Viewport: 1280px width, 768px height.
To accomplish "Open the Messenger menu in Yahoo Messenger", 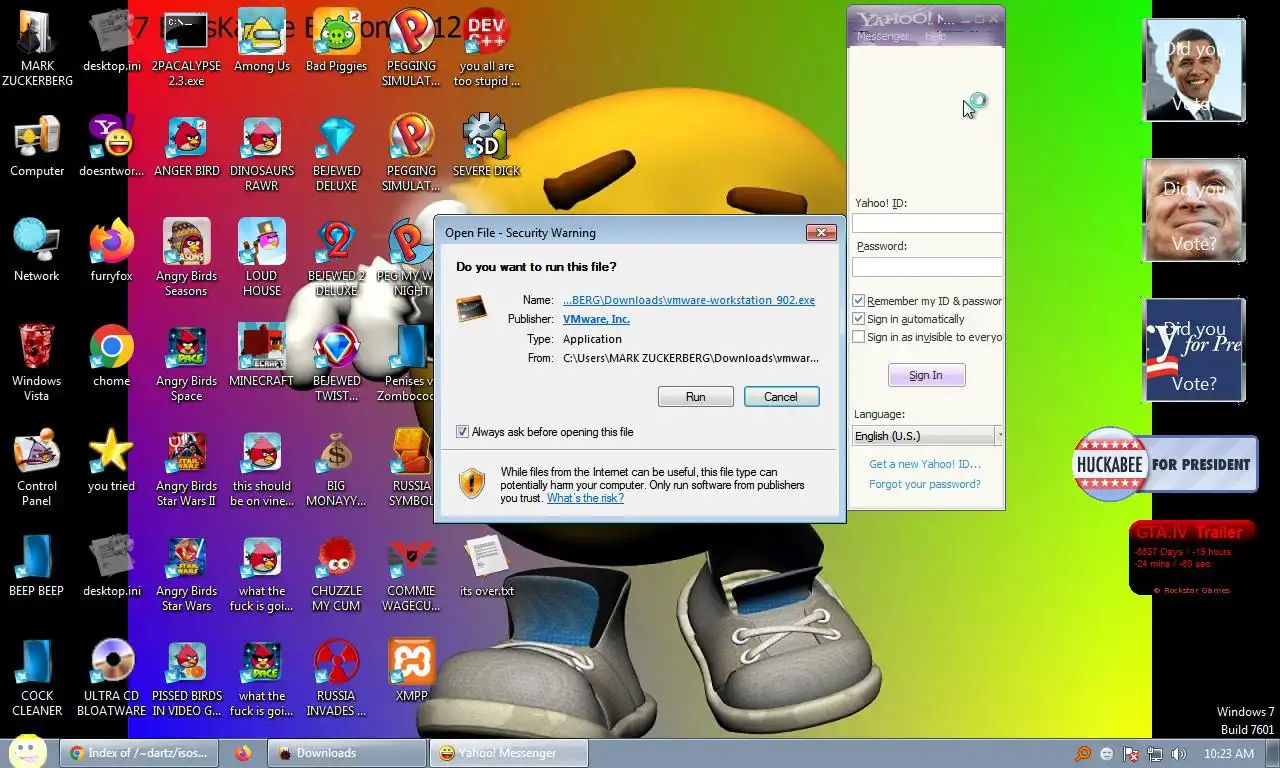I will tap(883, 36).
